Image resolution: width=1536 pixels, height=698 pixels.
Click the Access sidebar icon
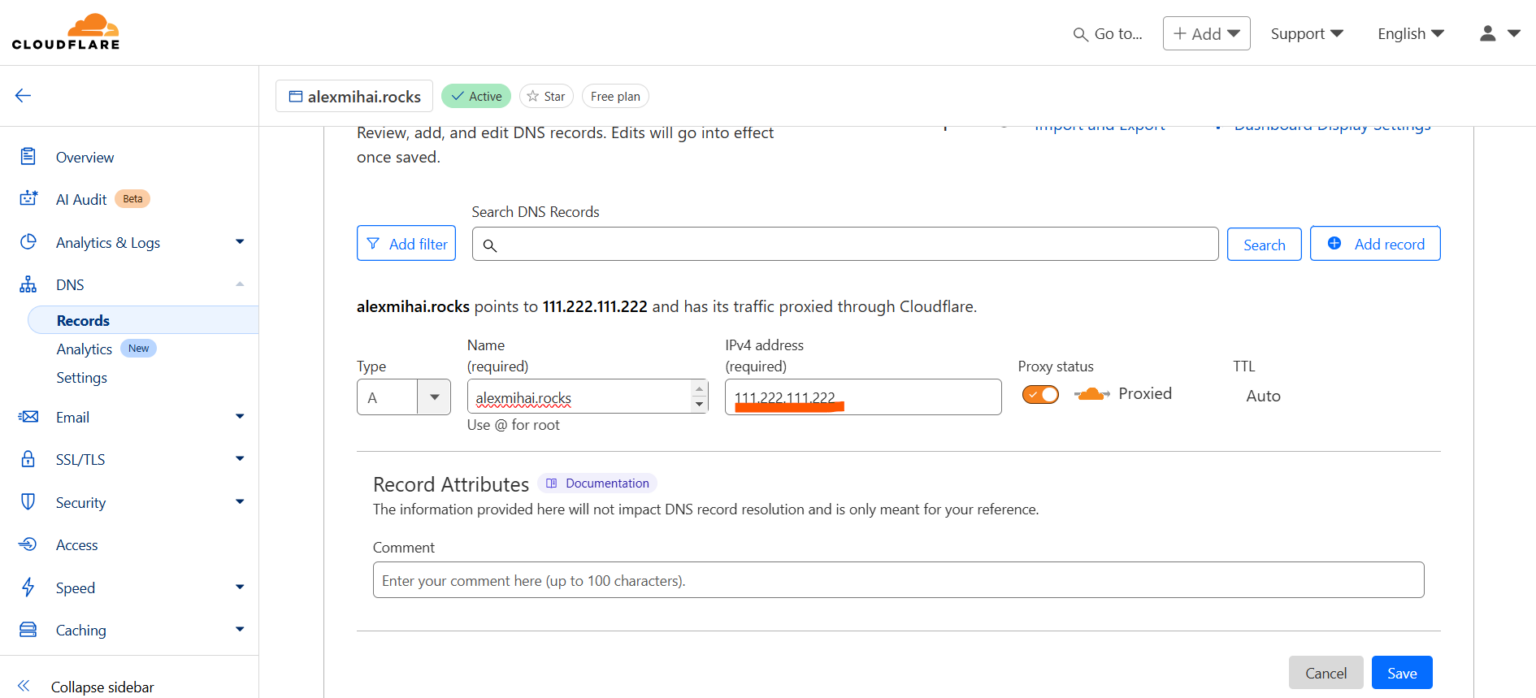tap(28, 544)
